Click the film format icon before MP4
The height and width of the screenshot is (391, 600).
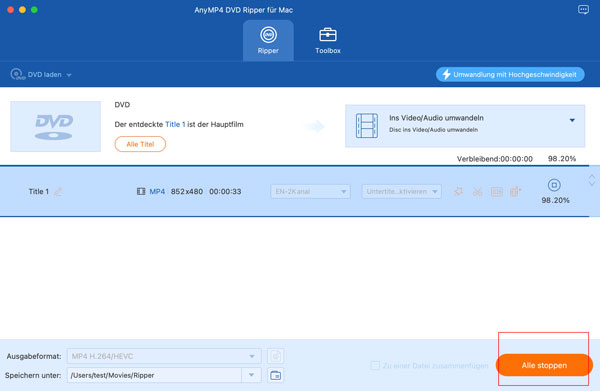coord(141,191)
